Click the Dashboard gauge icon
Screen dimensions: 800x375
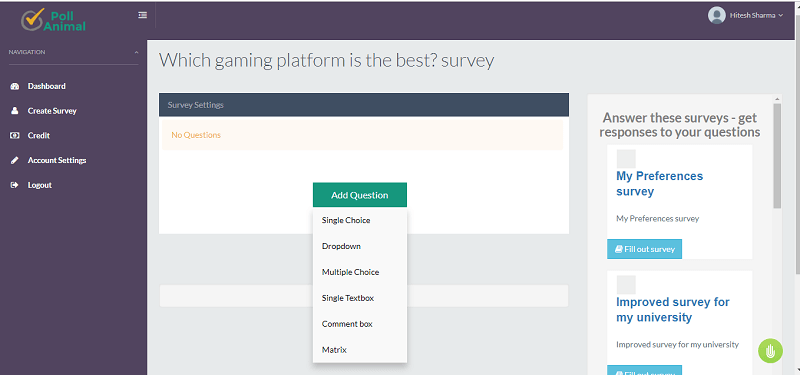click(x=15, y=86)
